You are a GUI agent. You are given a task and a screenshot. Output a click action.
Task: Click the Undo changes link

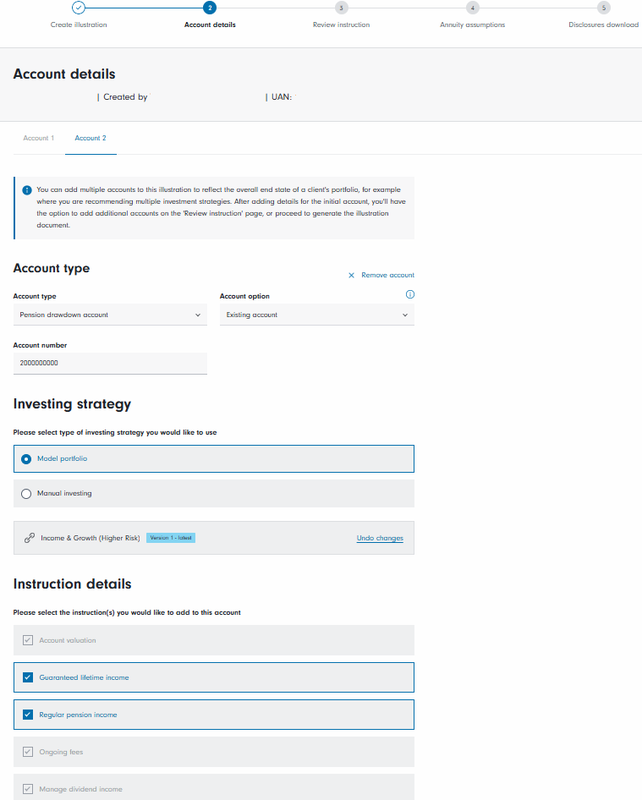[x=380, y=538]
